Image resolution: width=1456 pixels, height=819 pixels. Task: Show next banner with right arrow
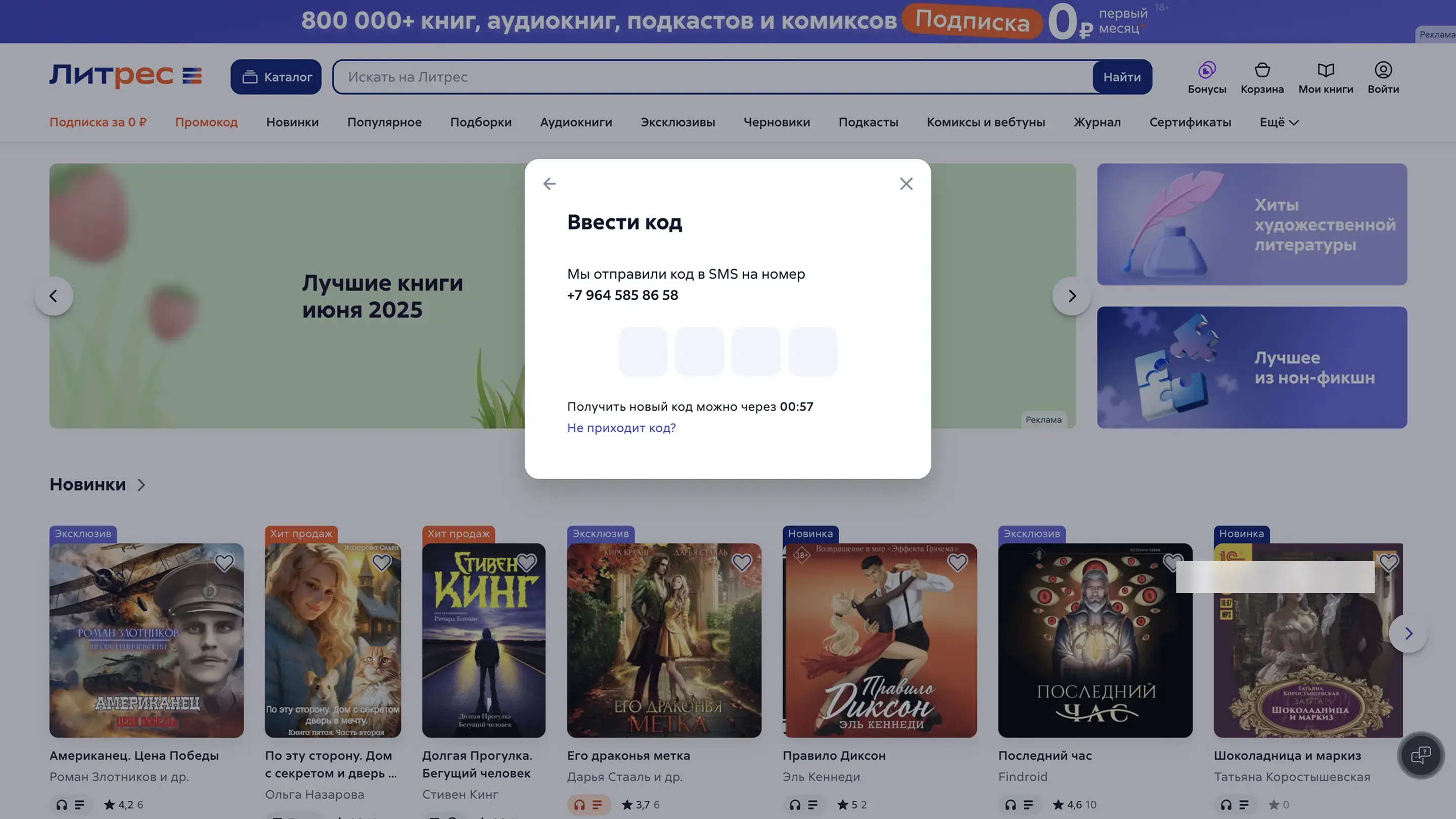point(1071,296)
